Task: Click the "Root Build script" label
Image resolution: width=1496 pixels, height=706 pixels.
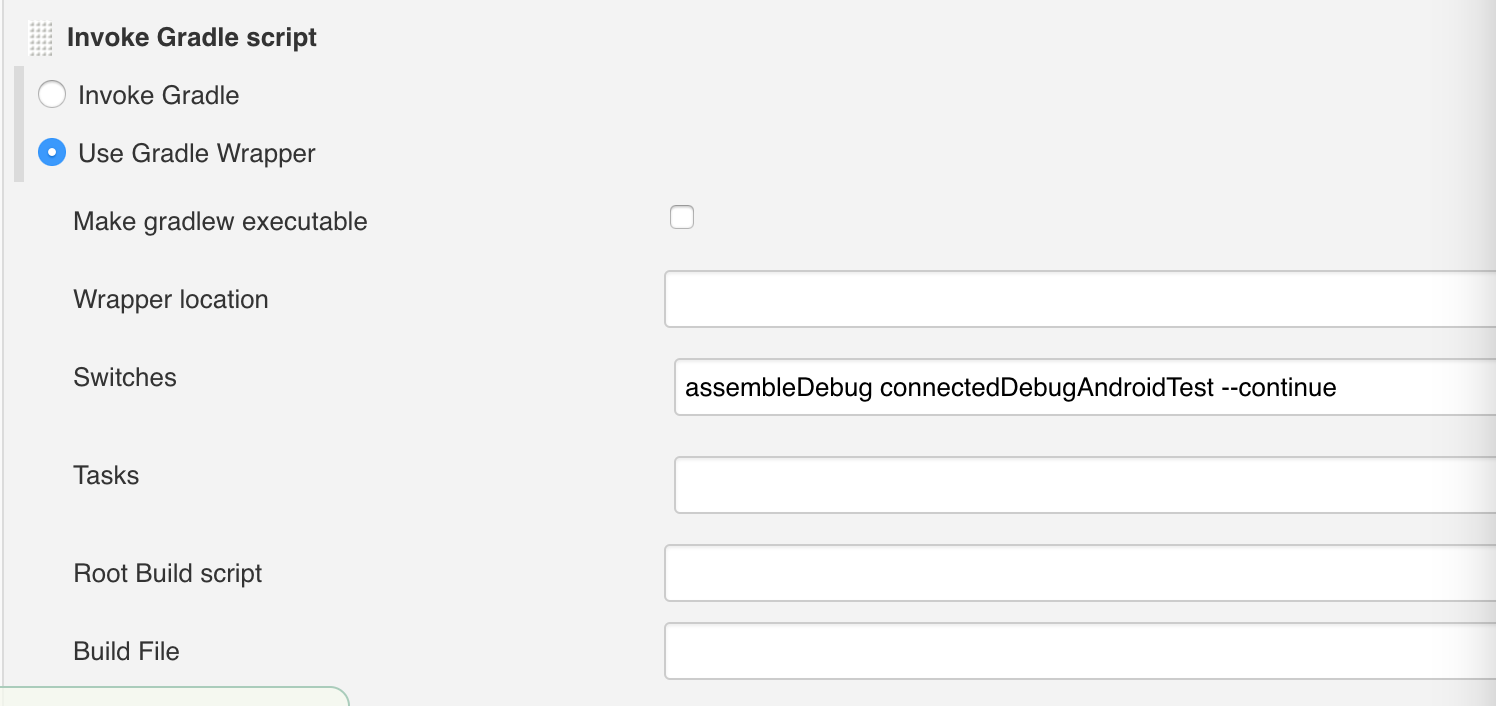Action: click(168, 573)
